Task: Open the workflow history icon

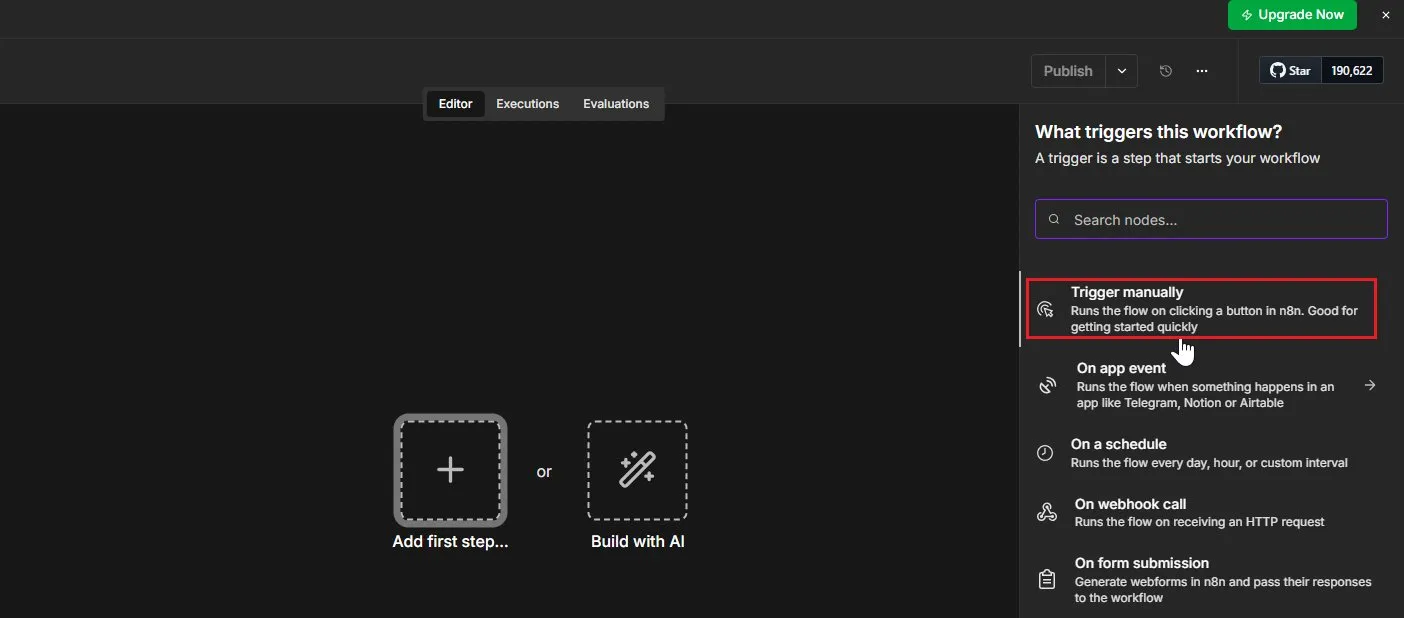Action: tap(1165, 71)
